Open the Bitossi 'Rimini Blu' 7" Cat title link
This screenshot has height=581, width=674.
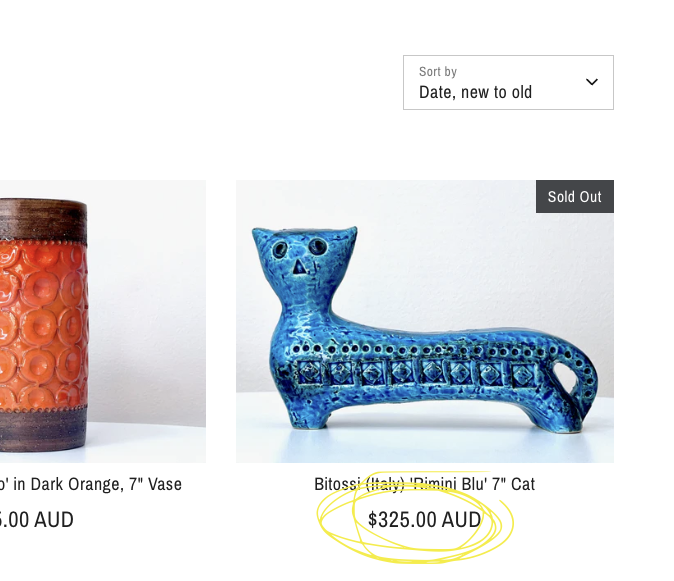(424, 484)
